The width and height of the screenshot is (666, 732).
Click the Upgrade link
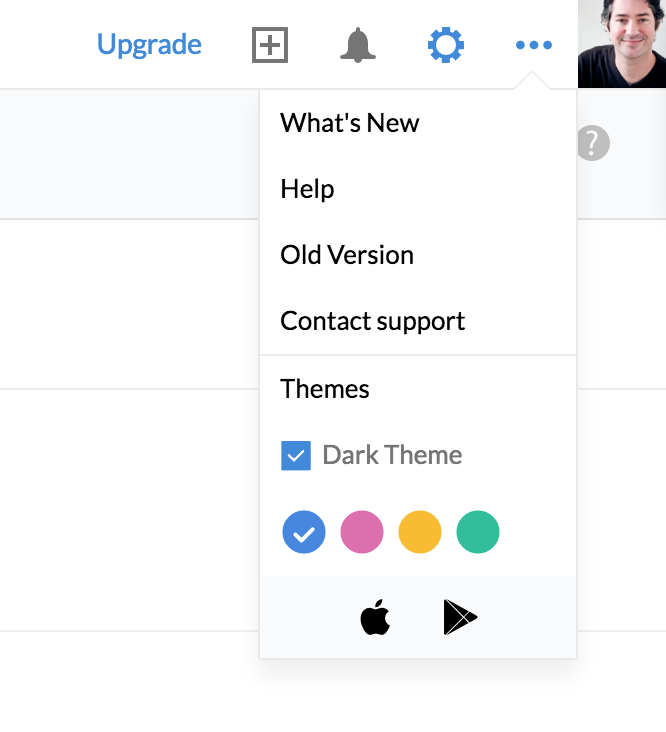149,45
